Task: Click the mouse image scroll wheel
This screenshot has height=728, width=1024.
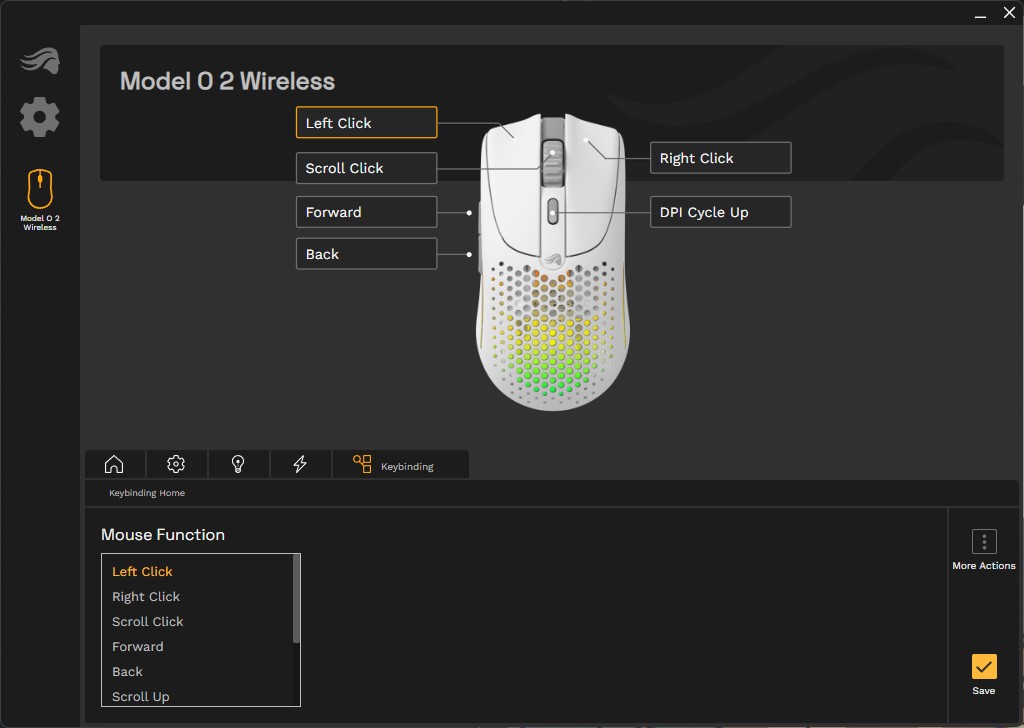Action: coord(552,163)
